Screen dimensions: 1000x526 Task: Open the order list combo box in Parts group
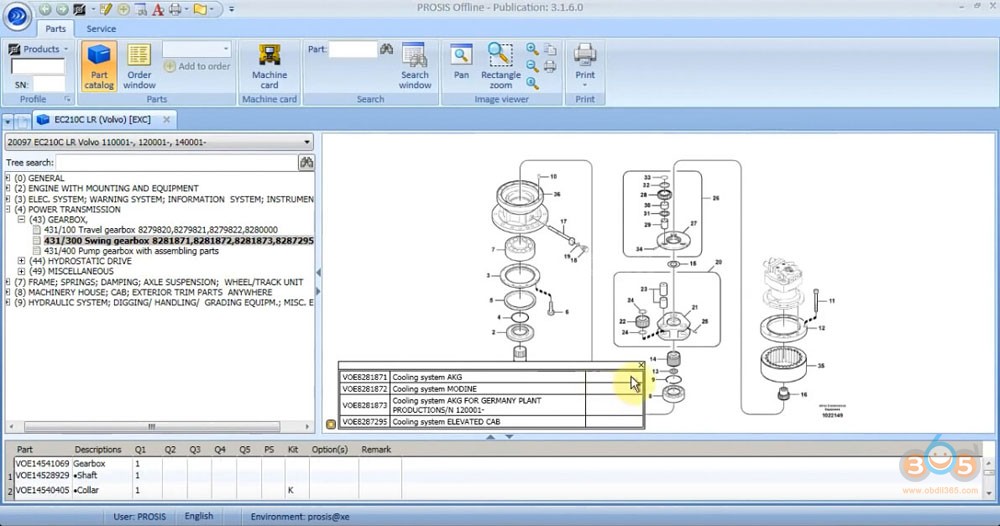[x=196, y=49]
